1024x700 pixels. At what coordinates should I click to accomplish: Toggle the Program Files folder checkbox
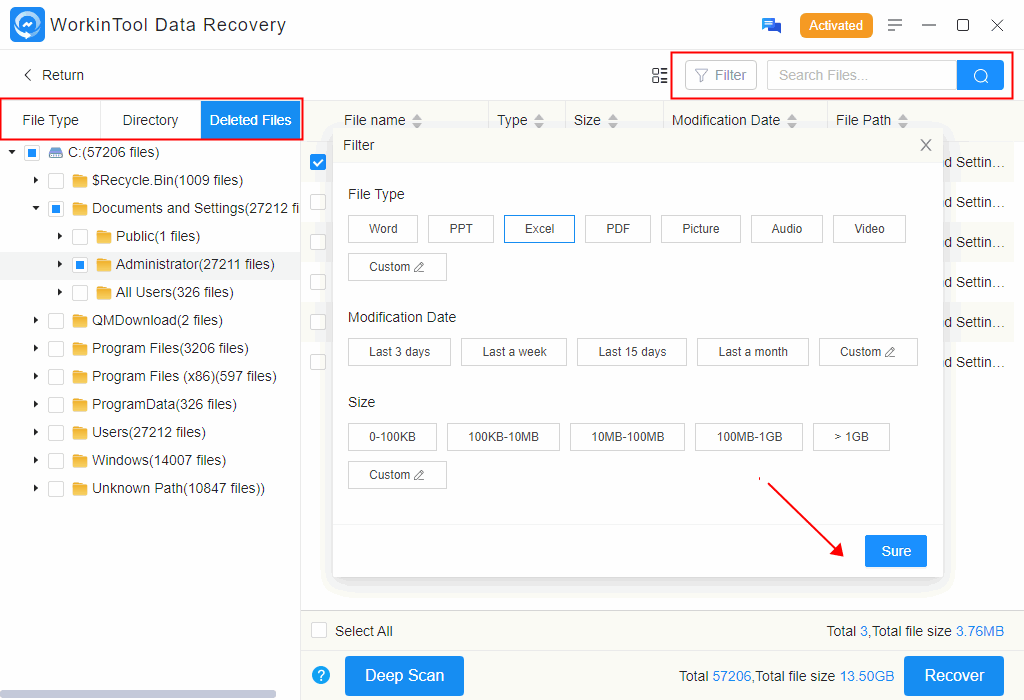click(56, 349)
